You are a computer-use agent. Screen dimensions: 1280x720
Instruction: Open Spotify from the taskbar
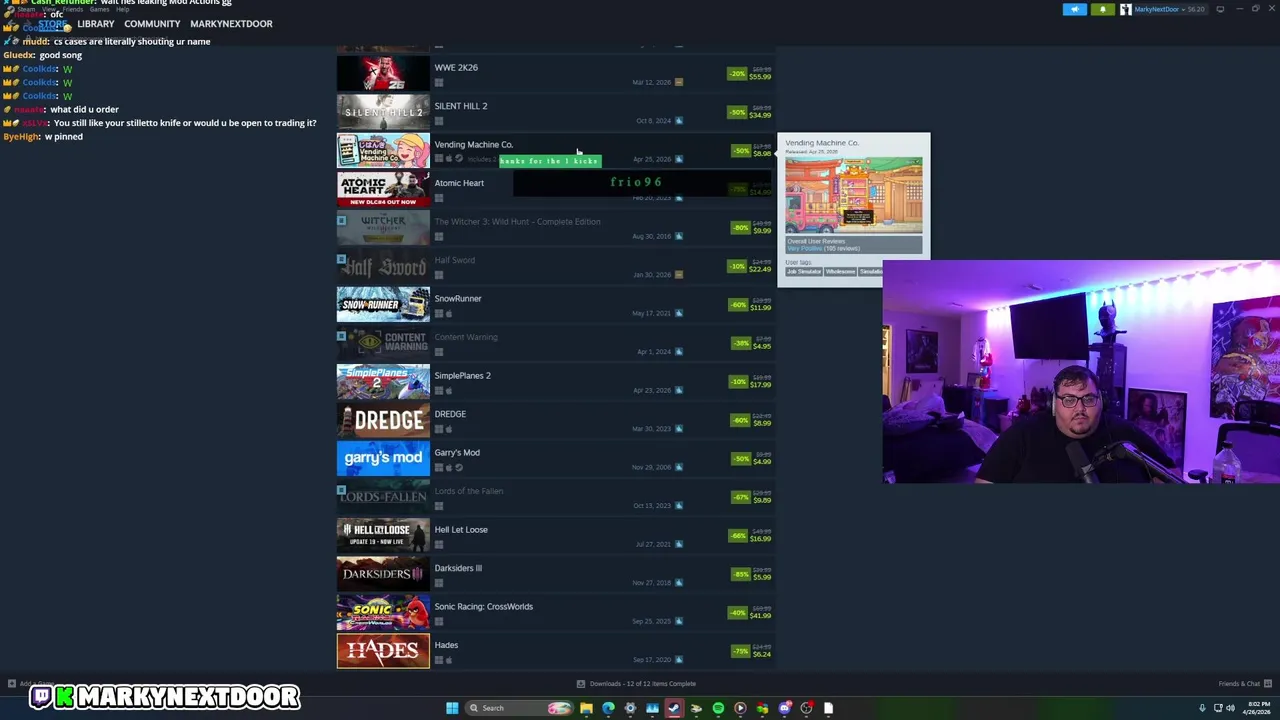(718, 708)
